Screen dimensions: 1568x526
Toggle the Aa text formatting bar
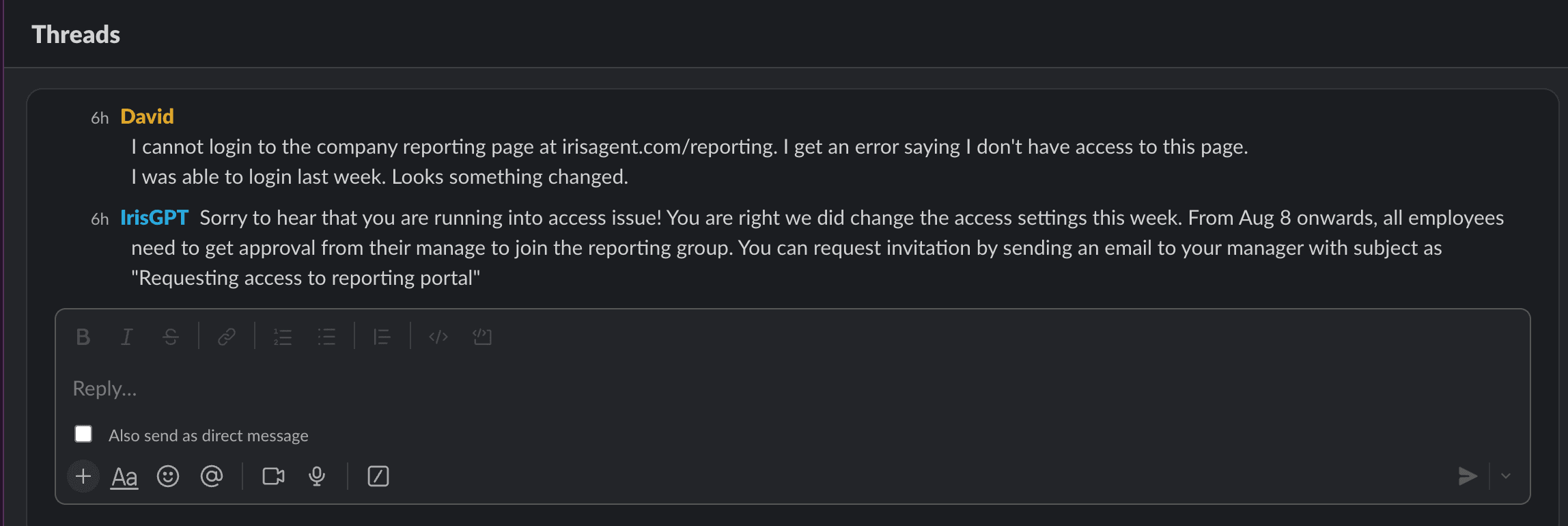(x=124, y=476)
